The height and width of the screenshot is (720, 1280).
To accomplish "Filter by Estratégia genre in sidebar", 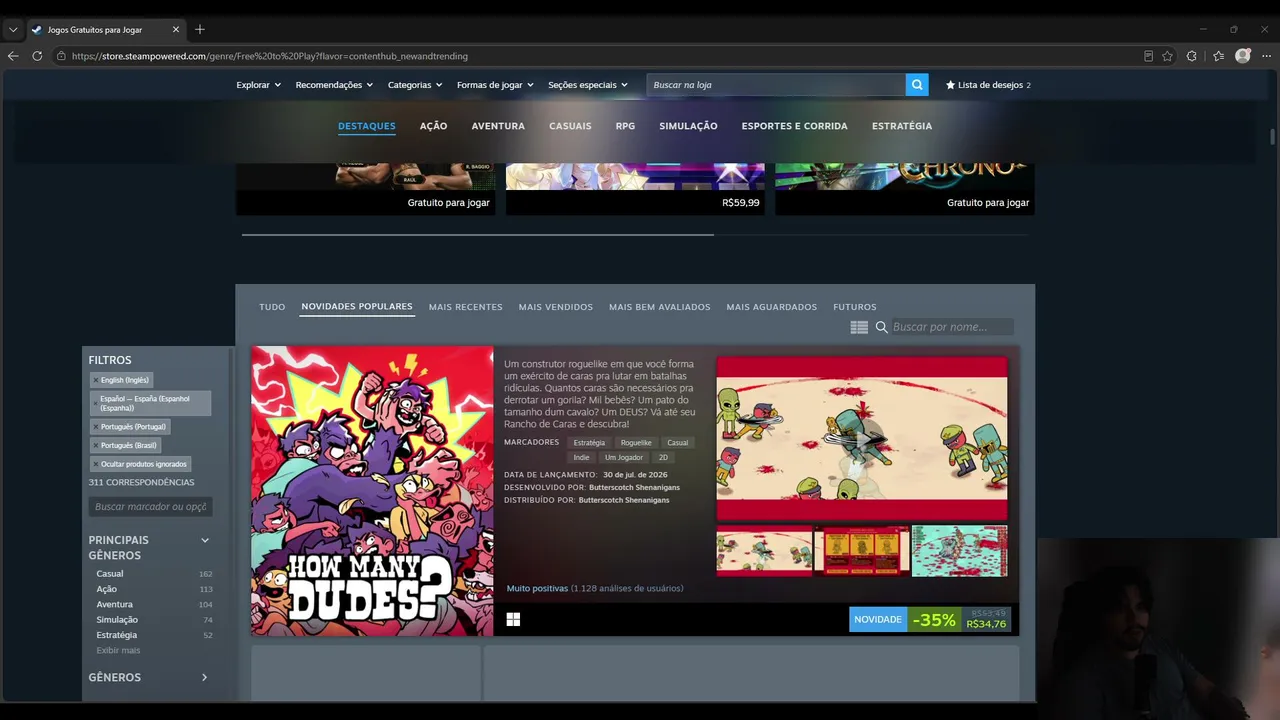I will point(117,635).
